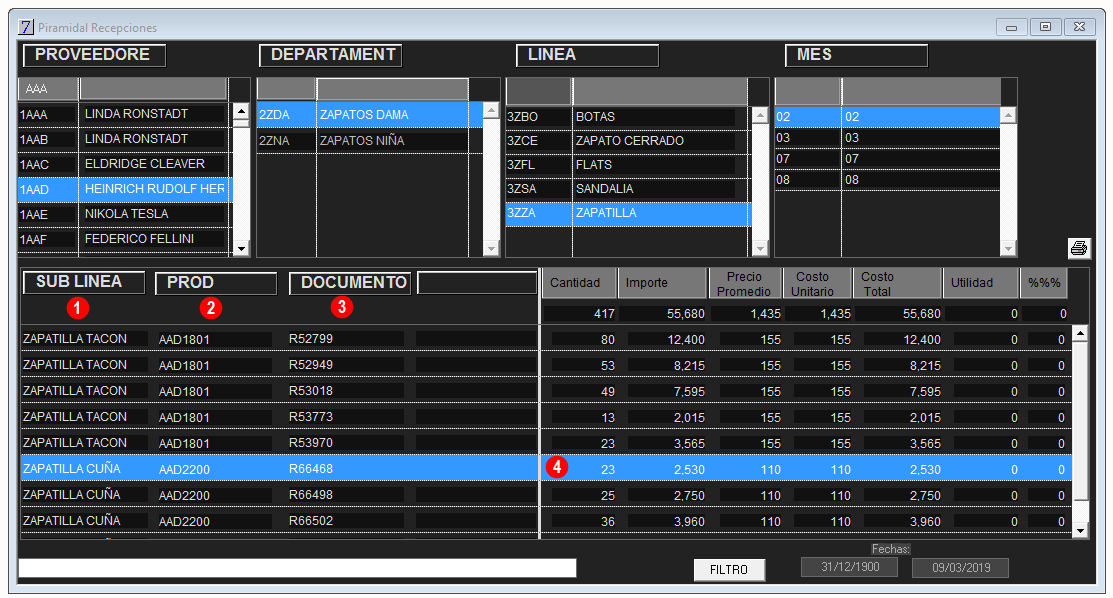Viewport: 1113px width, 598px height.
Task: Select supplier 1AAA LINDA RONSTADT
Action: (124, 114)
